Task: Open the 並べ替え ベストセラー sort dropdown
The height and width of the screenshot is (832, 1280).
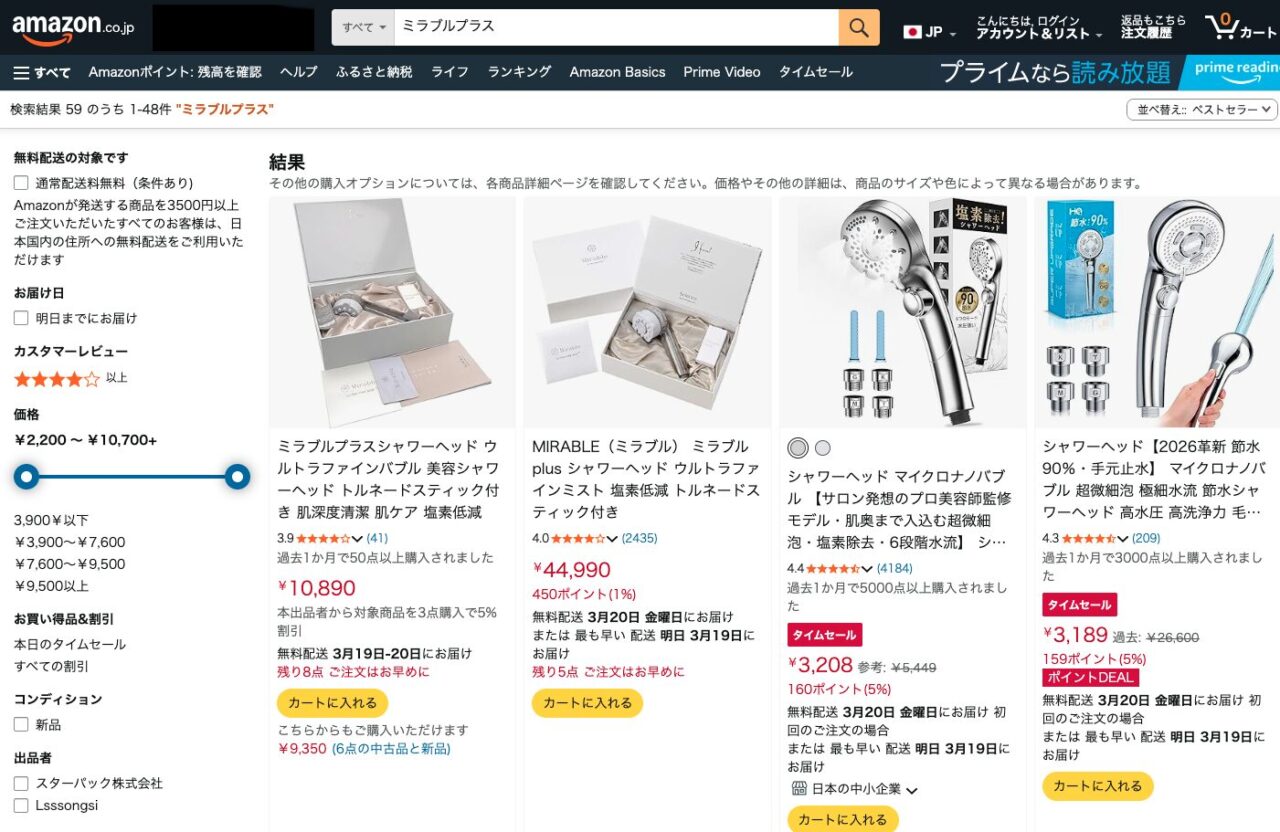Action: [1202, 110]
